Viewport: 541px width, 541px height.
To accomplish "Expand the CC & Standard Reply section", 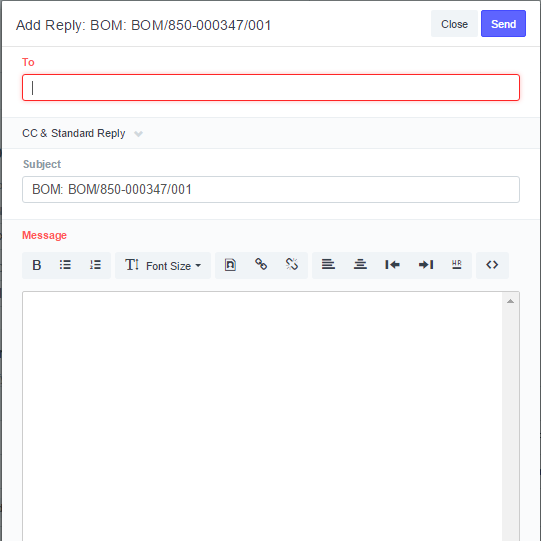I will (x=82, y=133).
